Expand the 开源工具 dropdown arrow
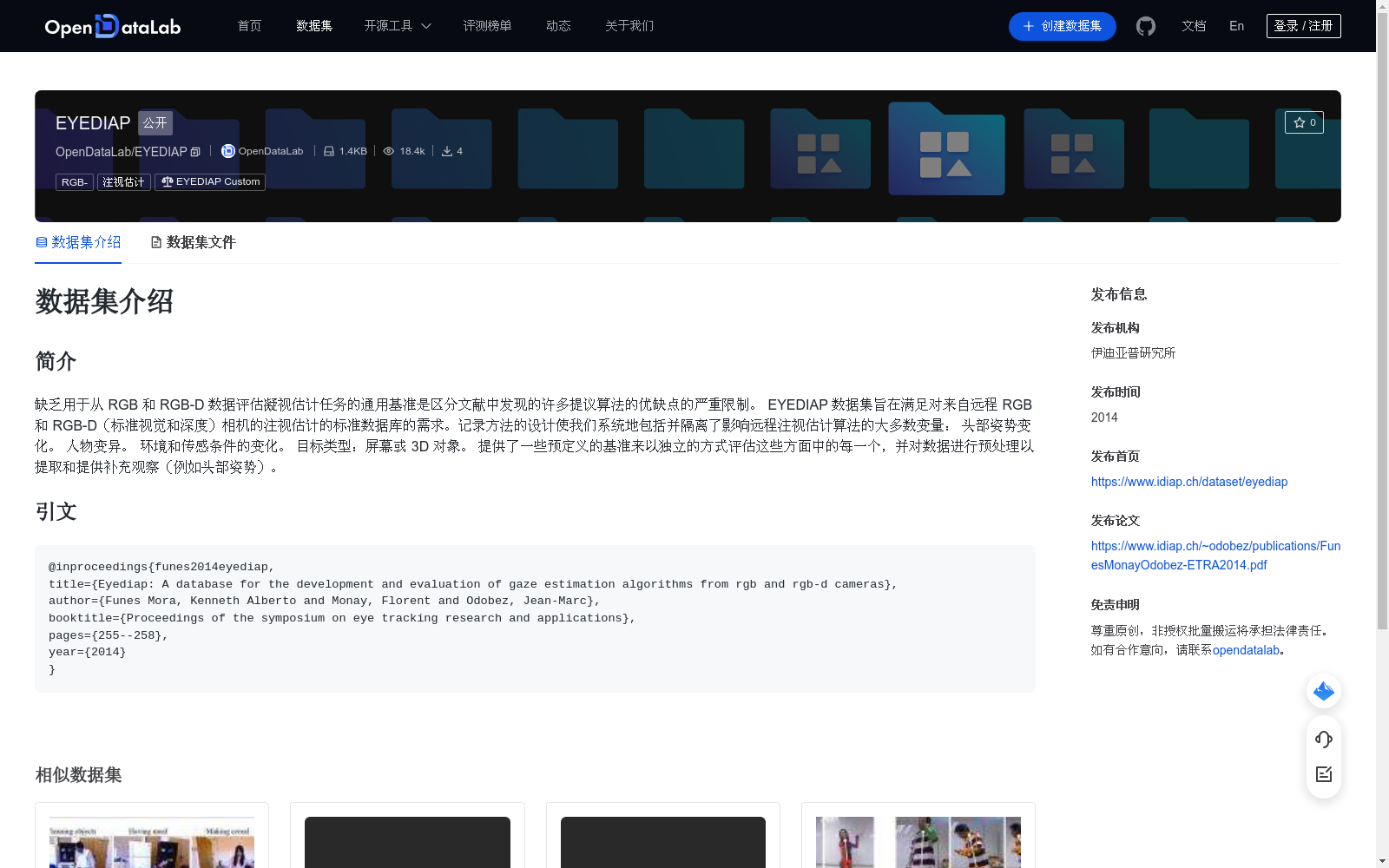This screenshot has width=1389, height=868. (426, 26)
